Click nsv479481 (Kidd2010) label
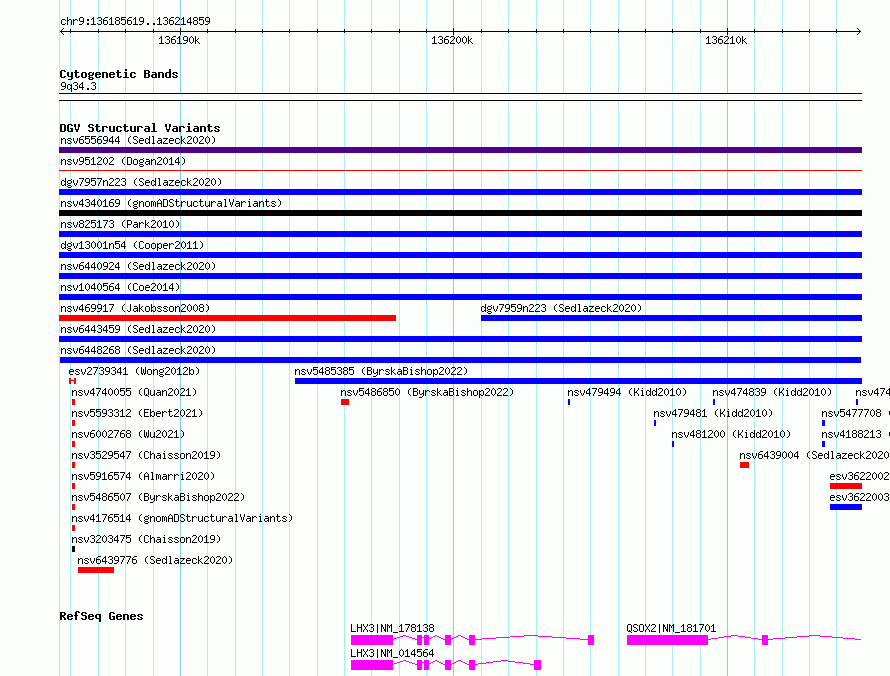The width and height of the screenshot is (890, 676). coord(713,413)
